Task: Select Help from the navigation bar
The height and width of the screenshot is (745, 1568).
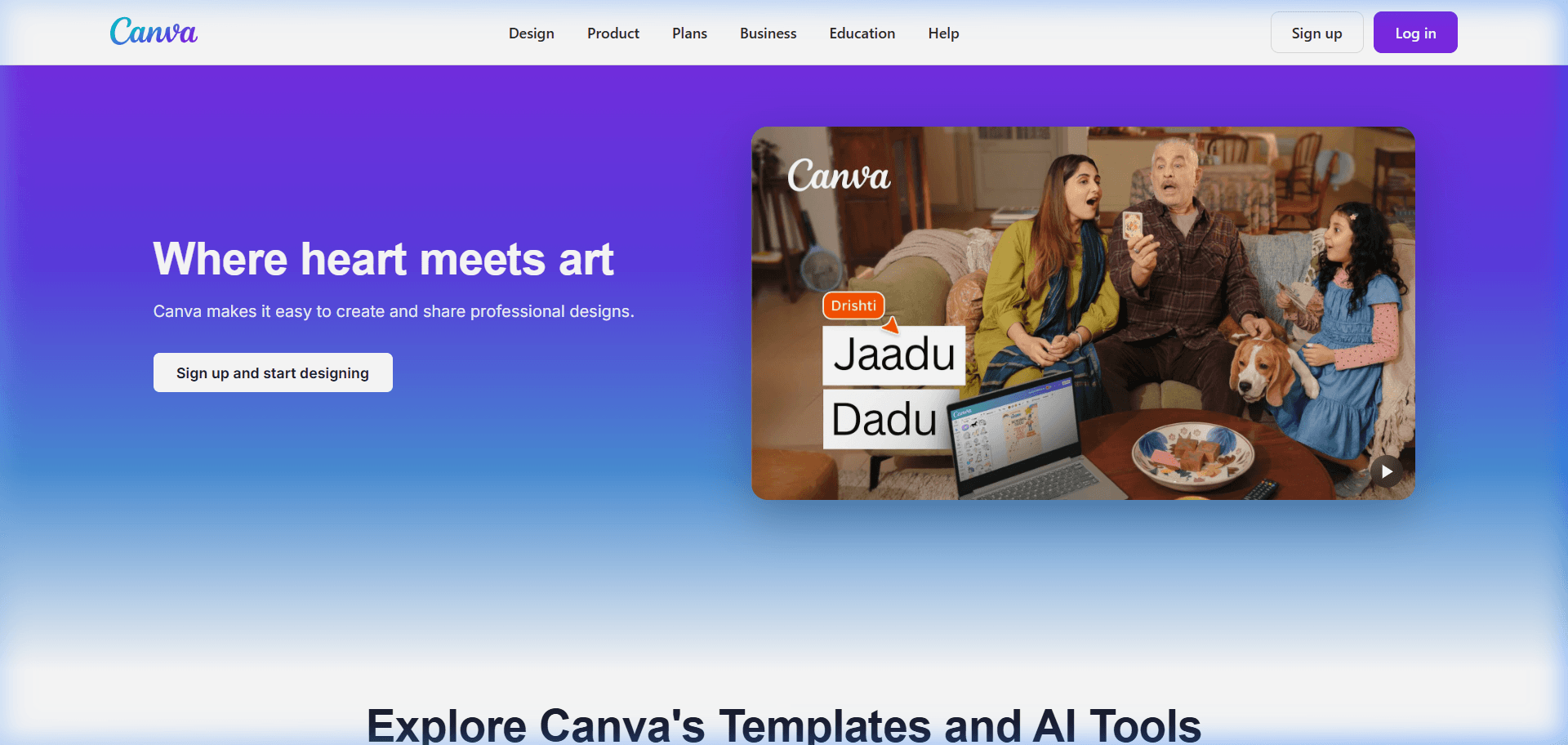Action: click(943, 33)
